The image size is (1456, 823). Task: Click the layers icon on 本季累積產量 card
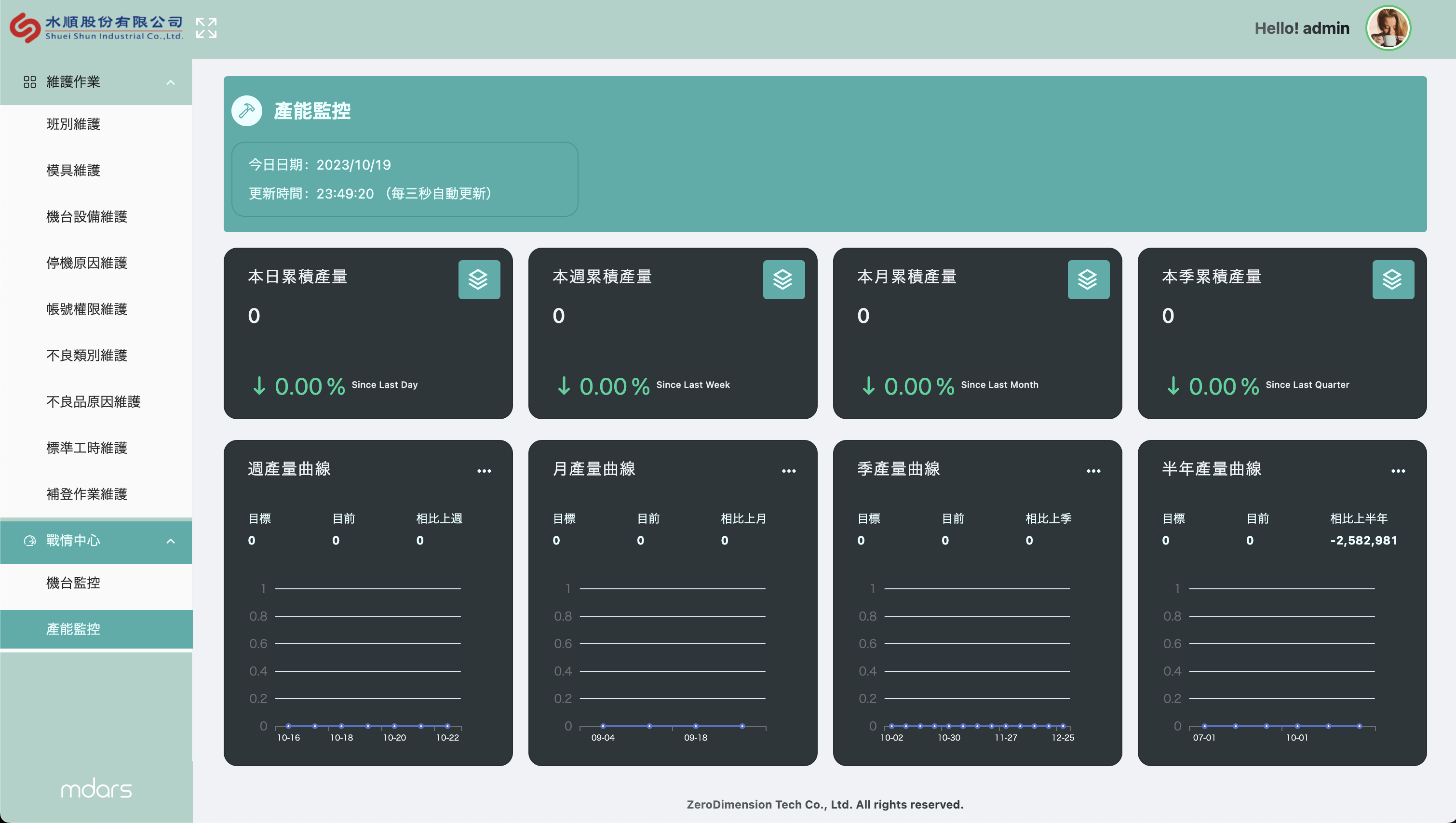[x=1393, y=280]
